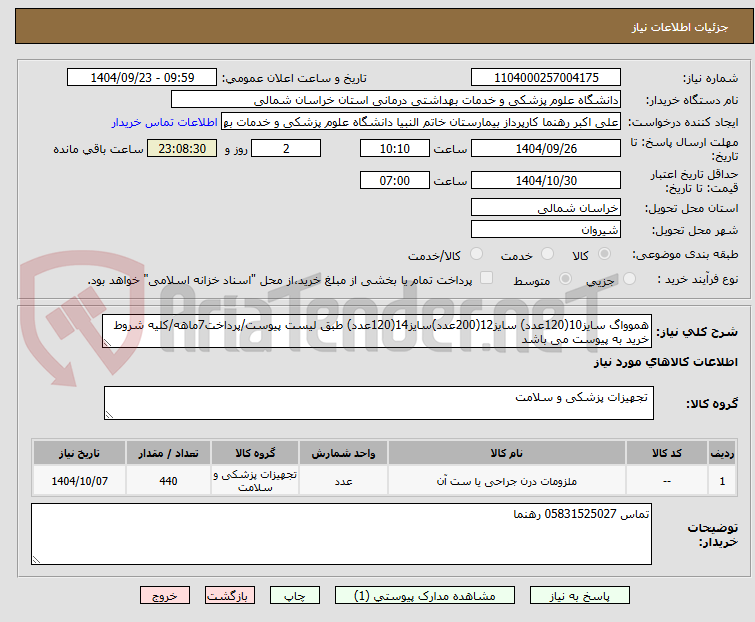Click the quantity cell 440
This screenshot has height=622, width=755.
[x=168, y=480]
